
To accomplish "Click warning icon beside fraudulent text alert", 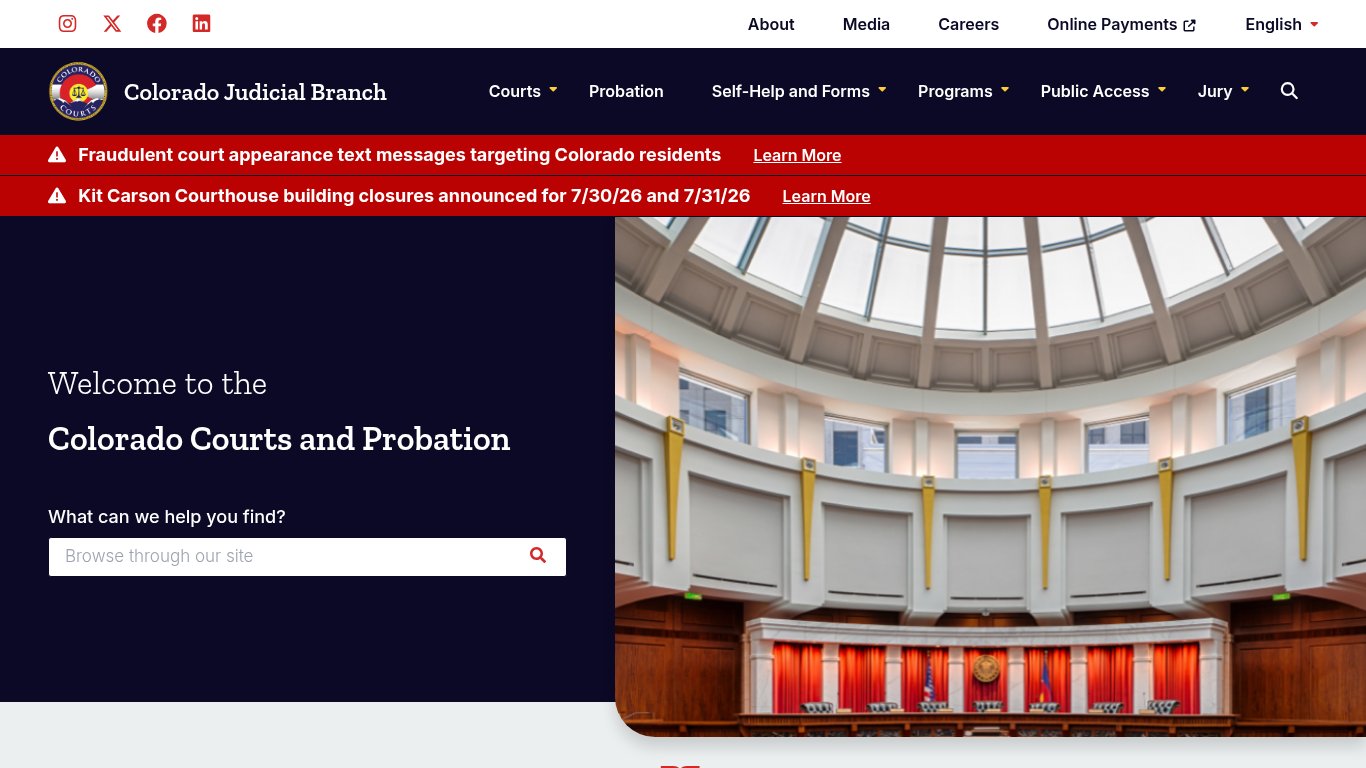I will 57,155.
